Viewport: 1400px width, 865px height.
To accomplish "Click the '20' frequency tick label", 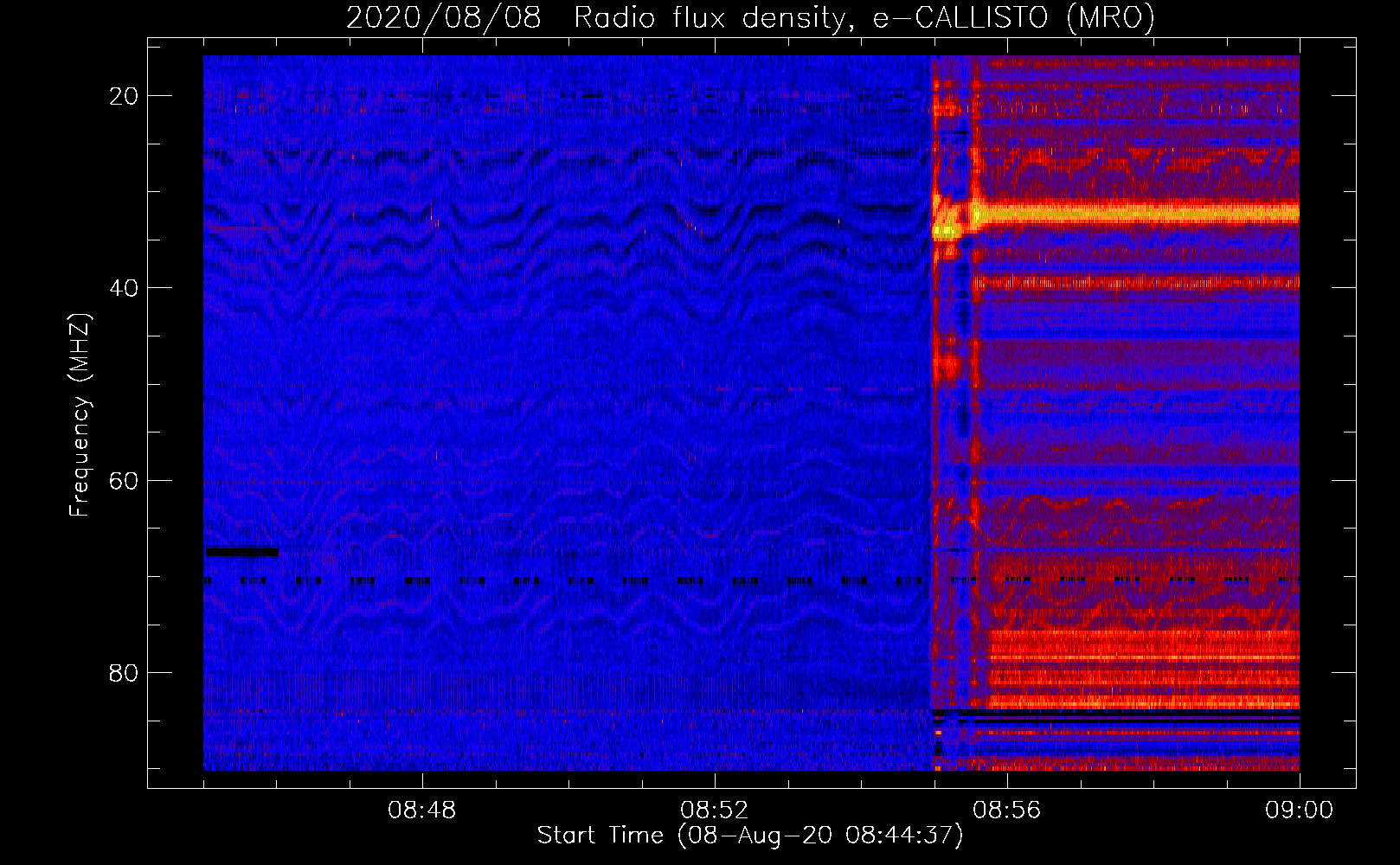I will coord(124,96).
